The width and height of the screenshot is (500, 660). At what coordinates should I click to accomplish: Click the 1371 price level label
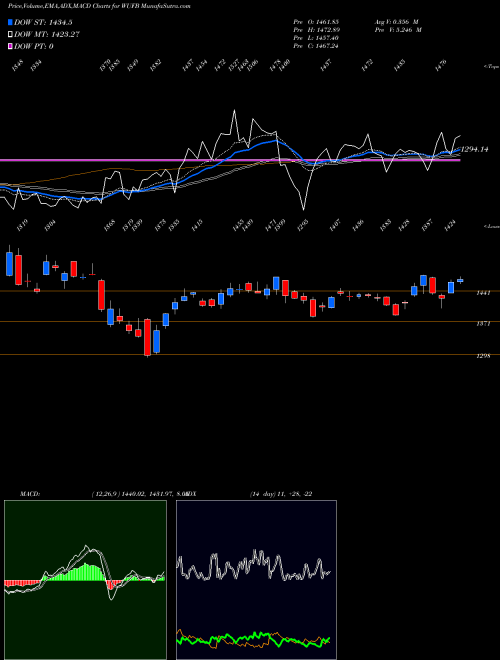coord(483,324)
